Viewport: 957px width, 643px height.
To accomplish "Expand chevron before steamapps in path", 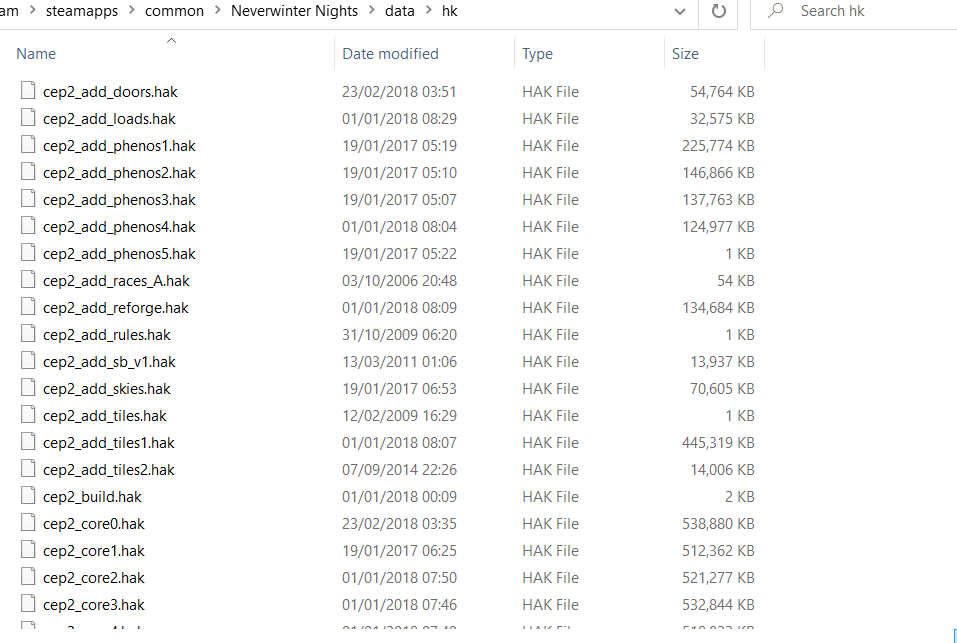I will click(32, 11).
